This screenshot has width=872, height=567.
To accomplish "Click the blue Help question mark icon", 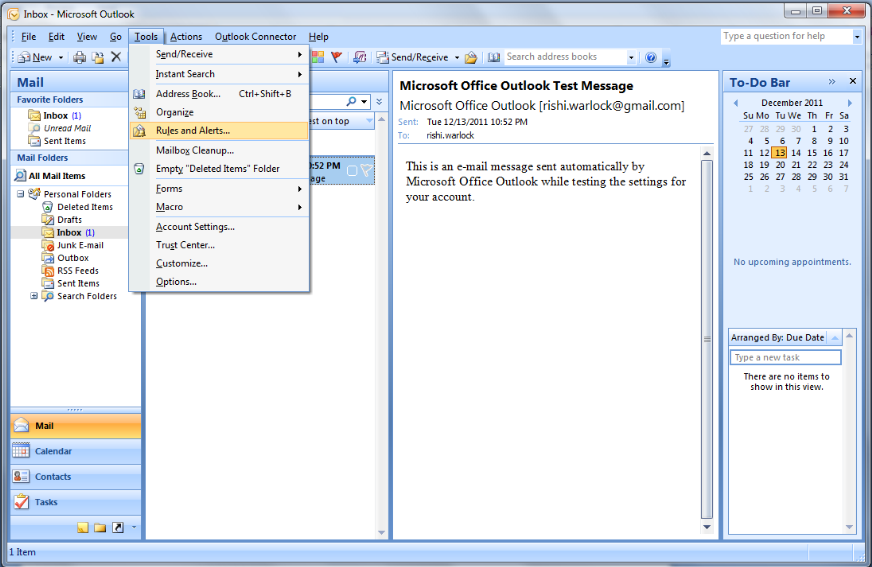I will pos(651,57).
